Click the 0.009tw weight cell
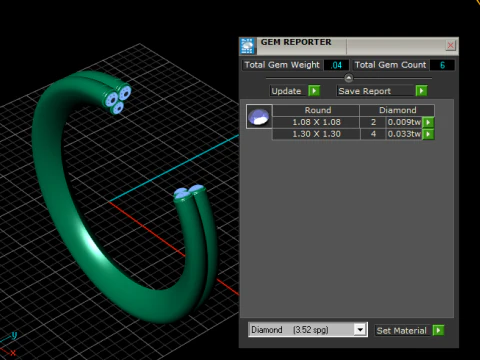Viewport: 480px width, 360px height. pos(404,122)
